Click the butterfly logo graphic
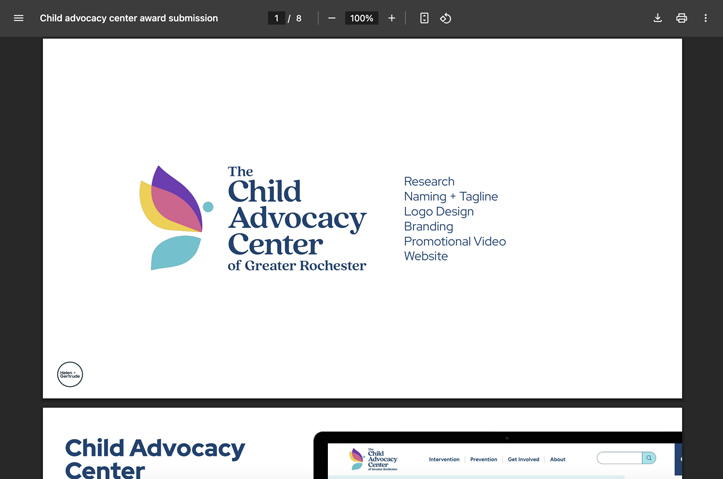Screen dimensions: 723x479 tap(176, 218)
